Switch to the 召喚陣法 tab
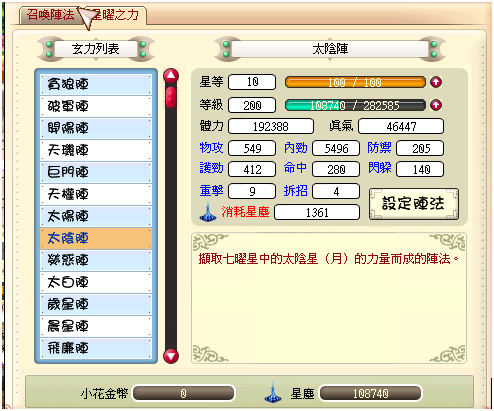The height and width of the screenshot is (411, 494). 51,15
